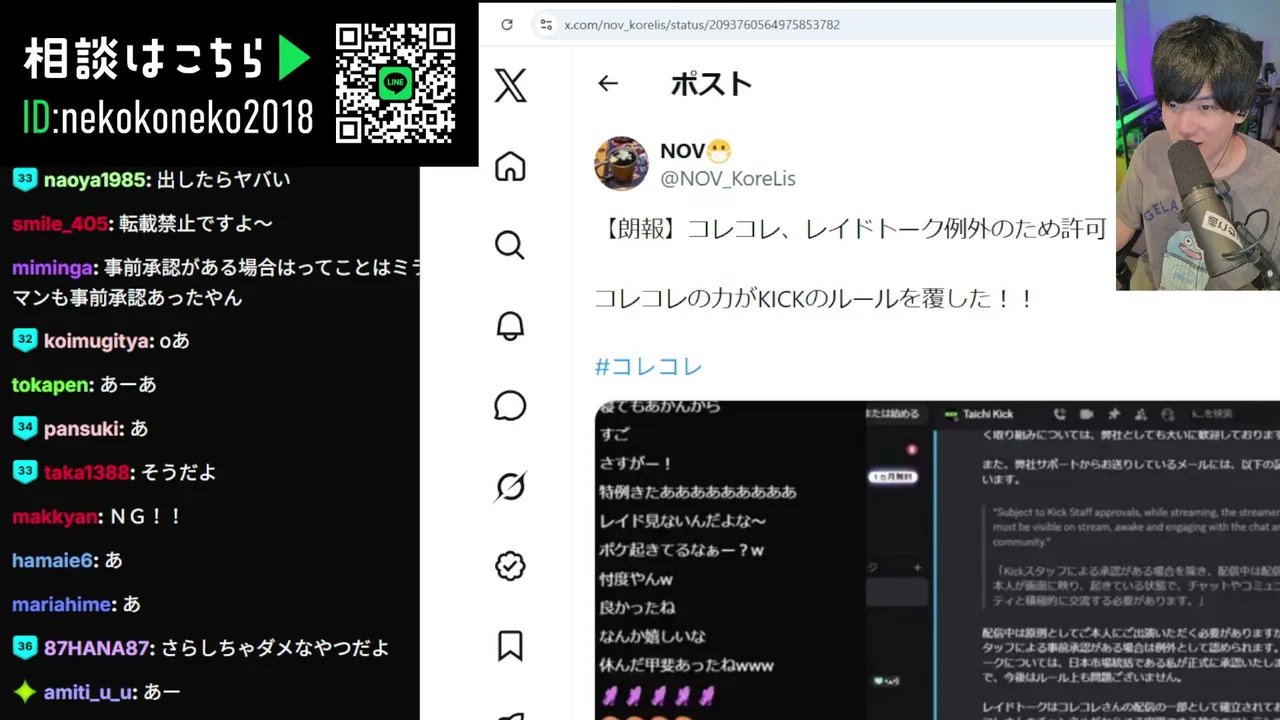Image resolution: width=1280 pixels, height=720 pixels.
Task: Click the post line コレコレの力がKICKのルールを覆した
Action: pos(815,298)
